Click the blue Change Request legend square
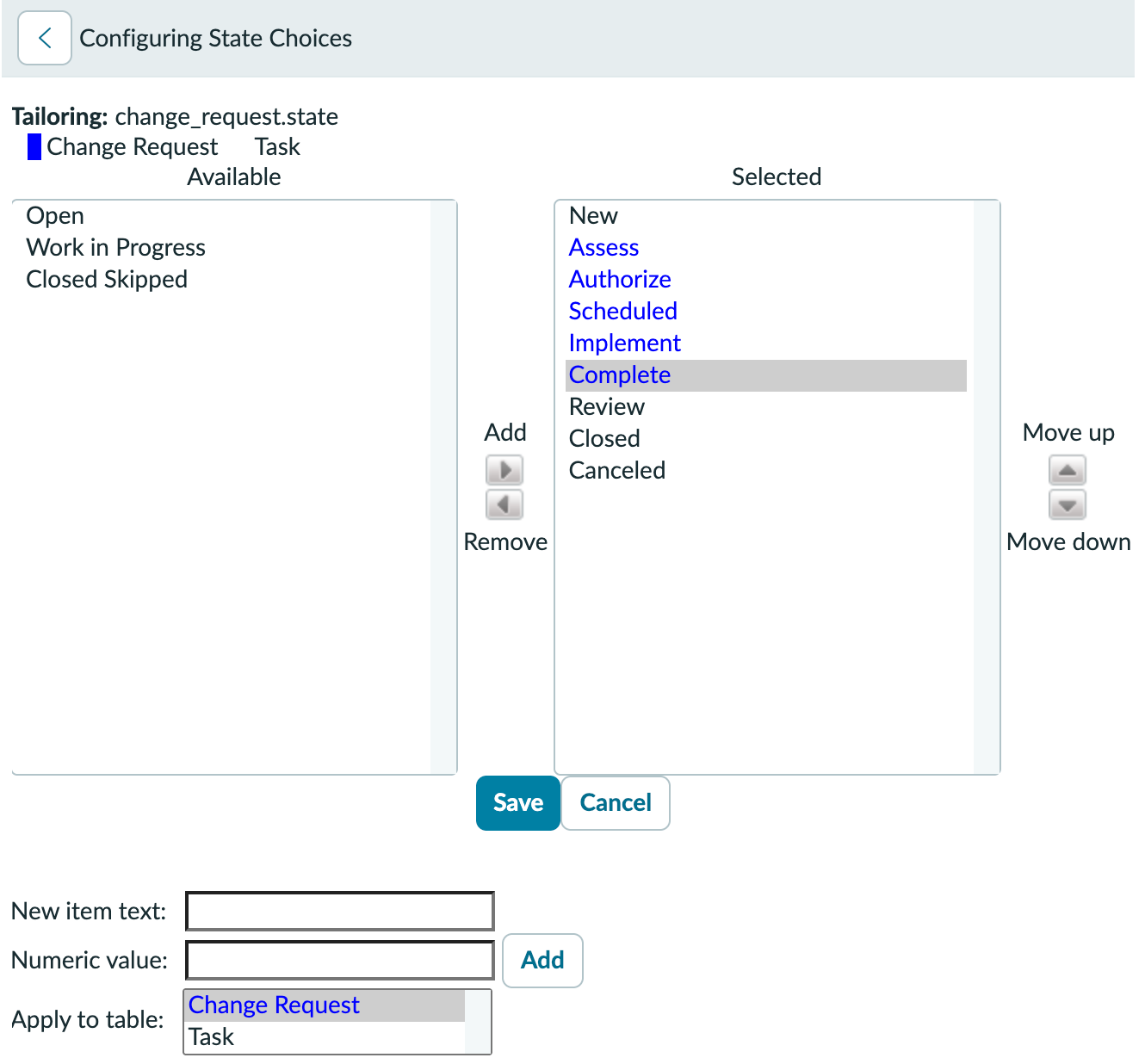 [x=34, y=146]
